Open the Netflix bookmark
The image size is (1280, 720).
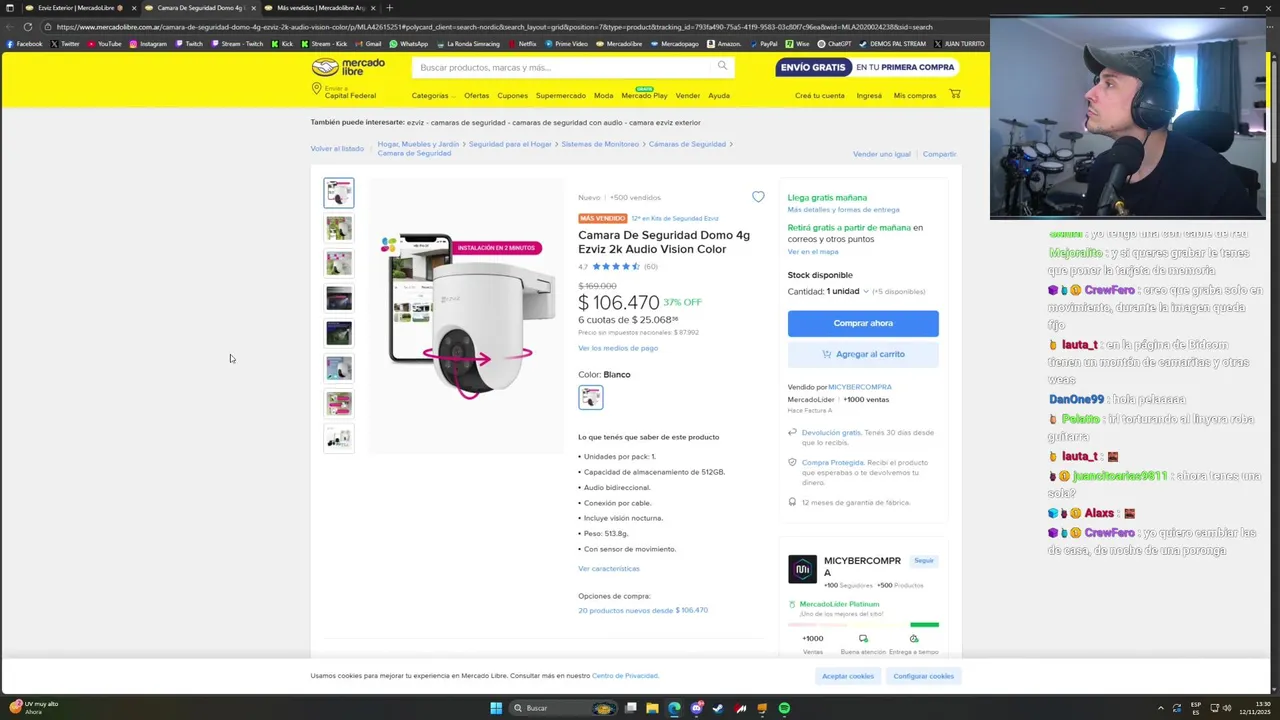pos(522,44)
